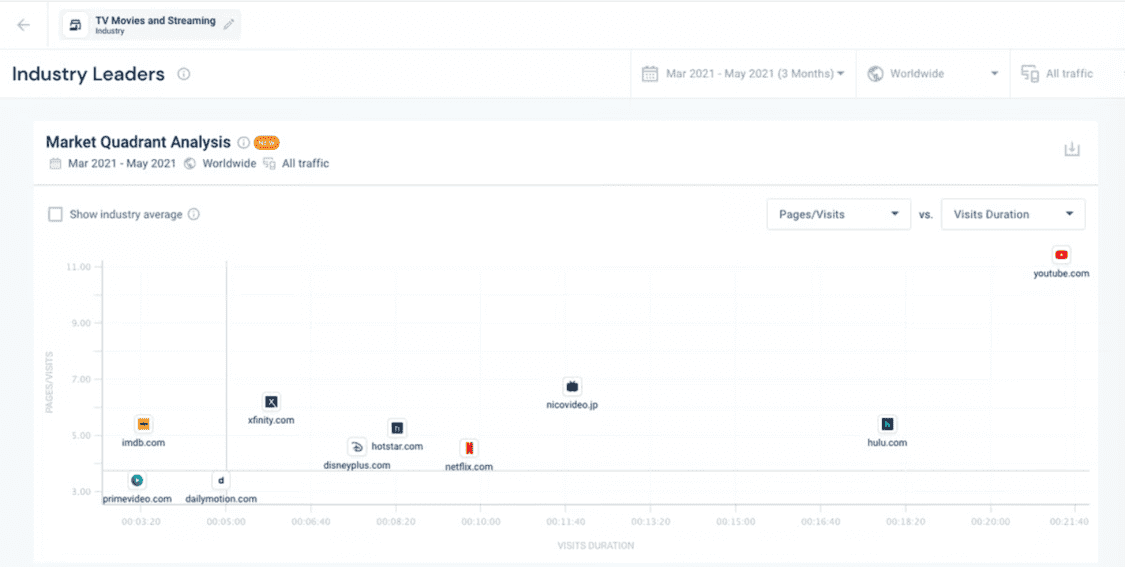Image resolution: width=1125 pixels, height=567 pixels.
Task: Click the 00:21:40 x-axis tick label
Action: coord(1069,520)
